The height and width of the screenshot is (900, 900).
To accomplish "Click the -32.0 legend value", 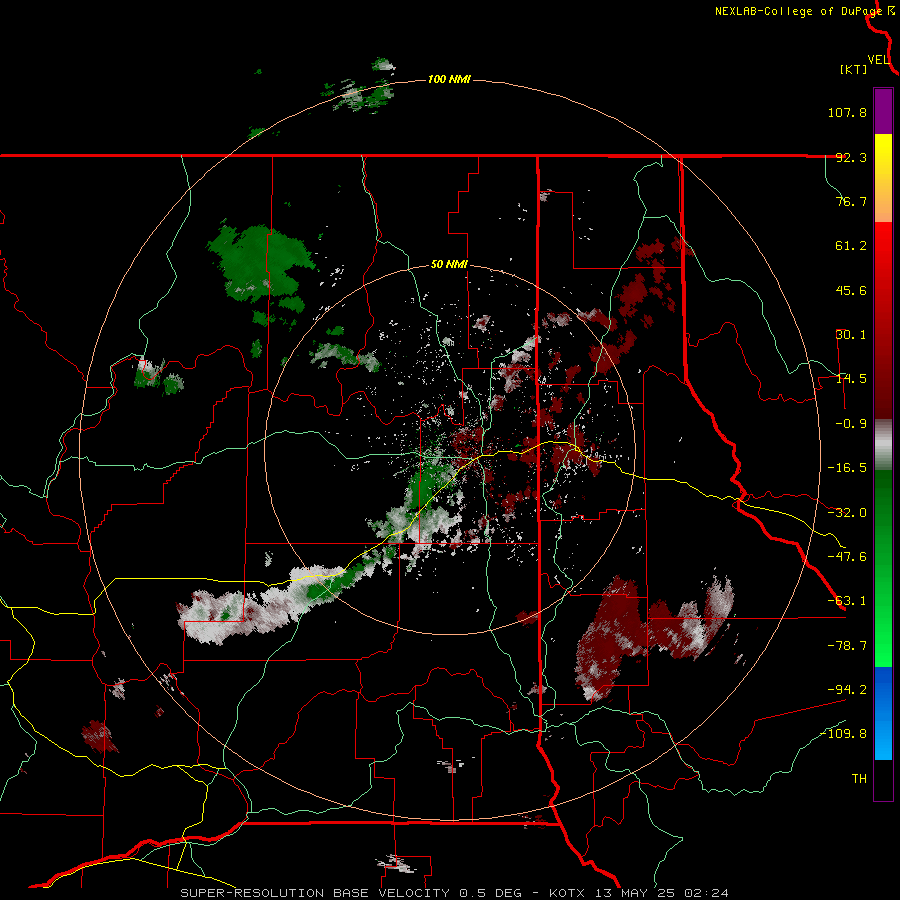I will 847,513.
